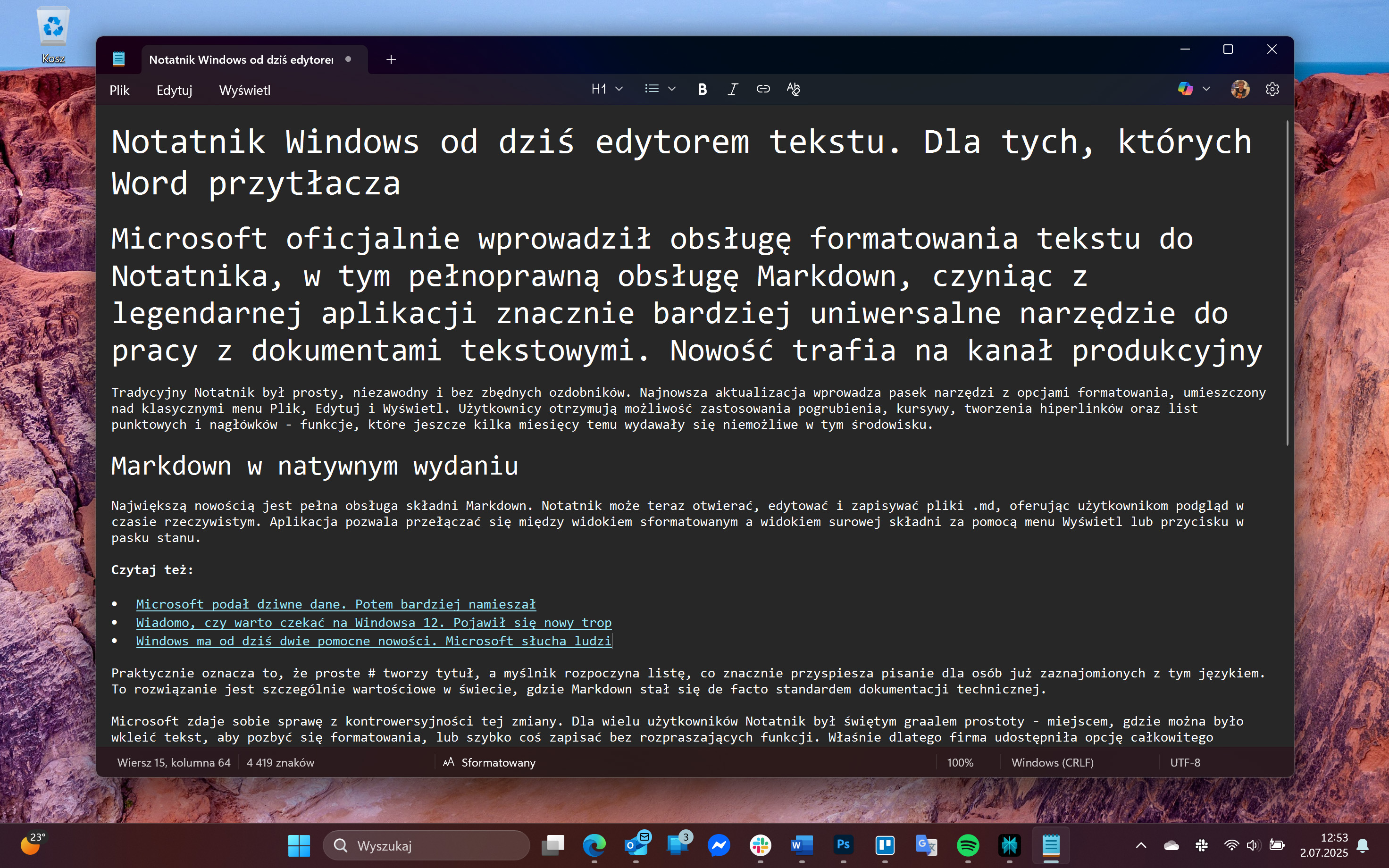Viewport: 1389px width, 868px height.
Task: Open Google Translate from the taskbar
Action: click(926, 845)
